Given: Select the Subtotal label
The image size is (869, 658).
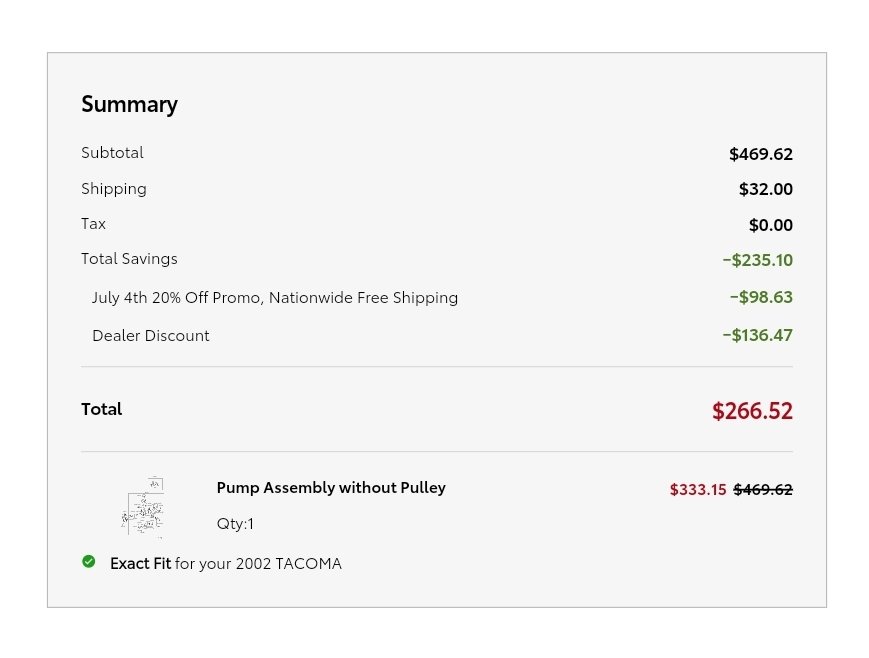Looking at the screenshot, I should pos(112,152).
